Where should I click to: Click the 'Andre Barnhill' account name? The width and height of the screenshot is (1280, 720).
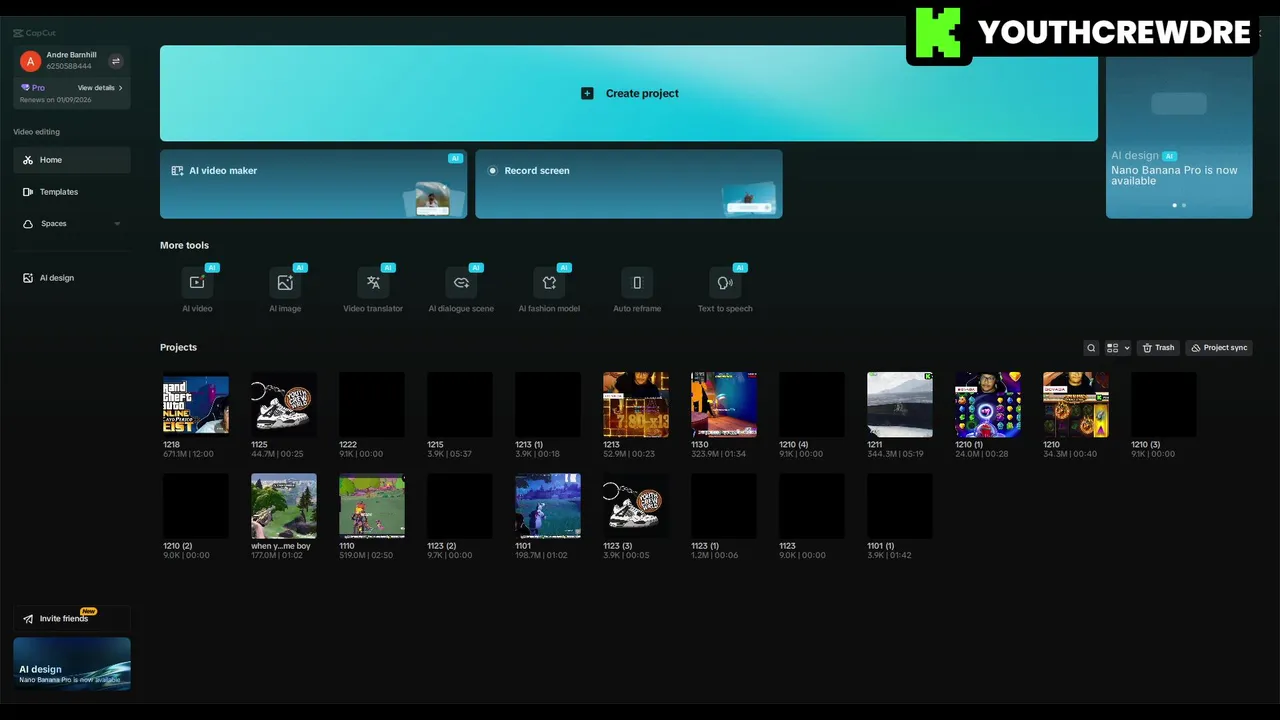click(72, 55)
